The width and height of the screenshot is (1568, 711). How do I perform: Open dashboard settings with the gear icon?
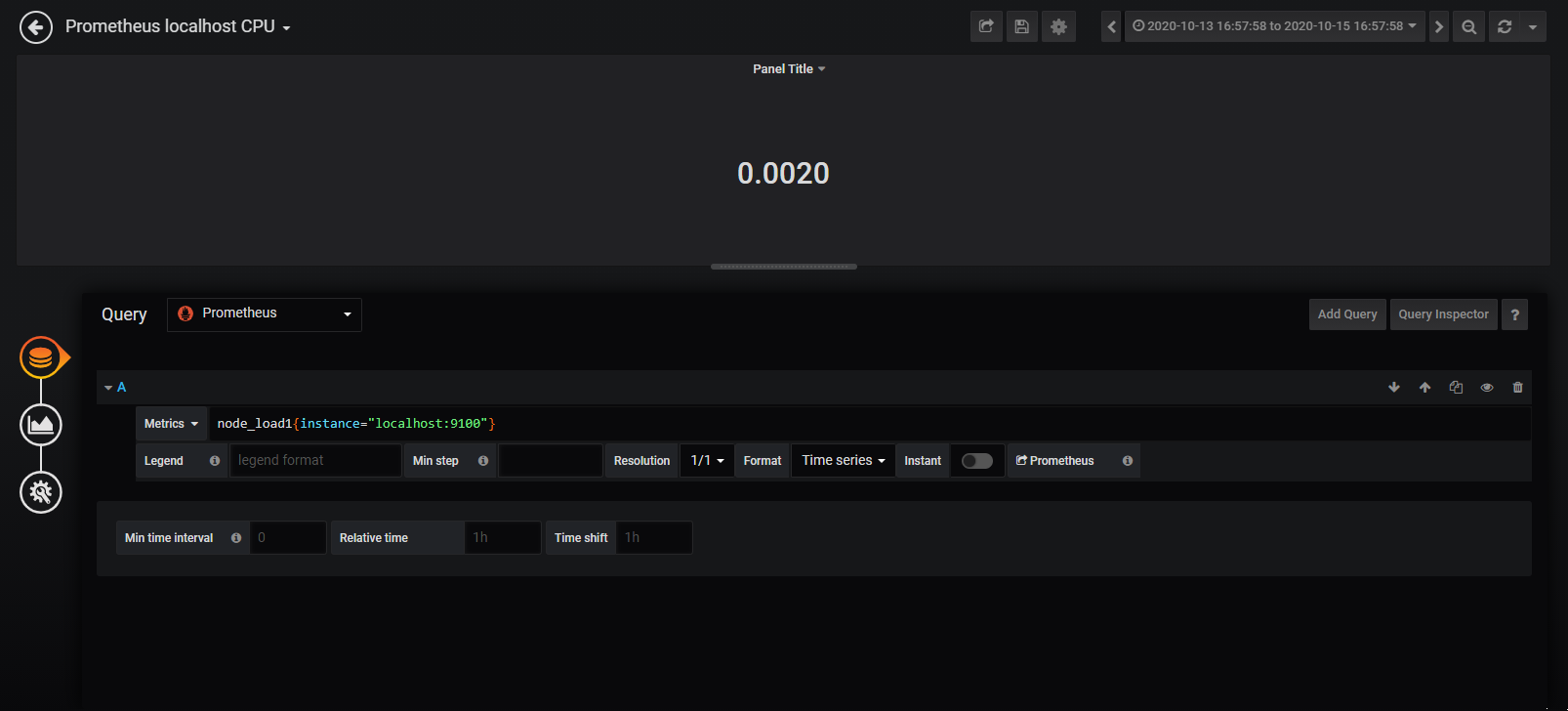(1058, 26)
